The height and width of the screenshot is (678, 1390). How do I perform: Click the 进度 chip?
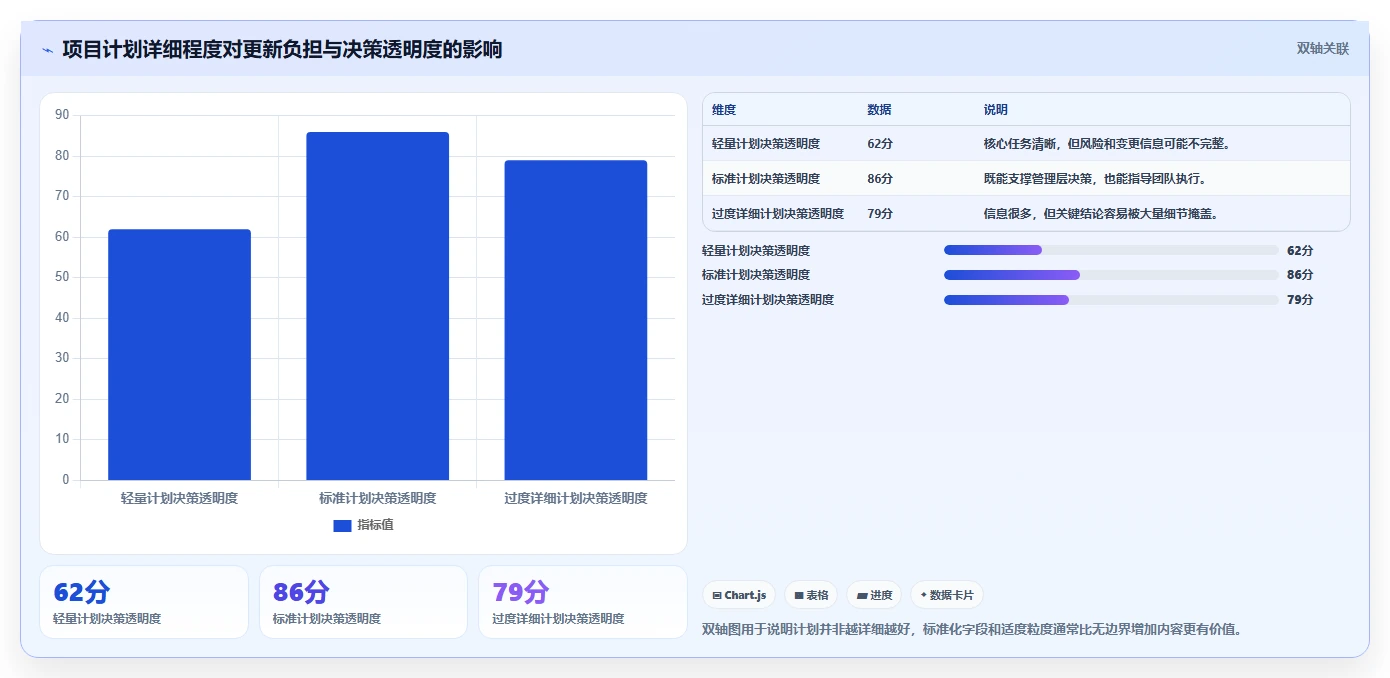click(x=874, y=595)
